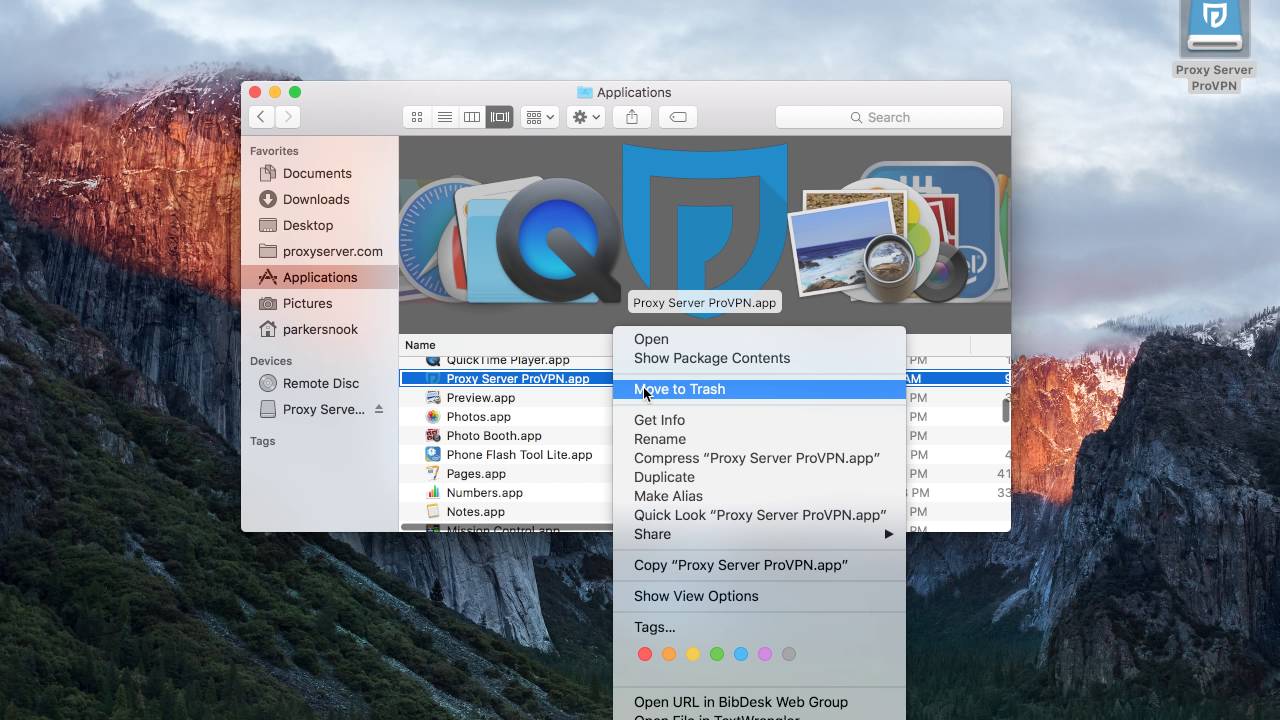Click QuickTime Player cover flow icon

click(x=556, y=241)
